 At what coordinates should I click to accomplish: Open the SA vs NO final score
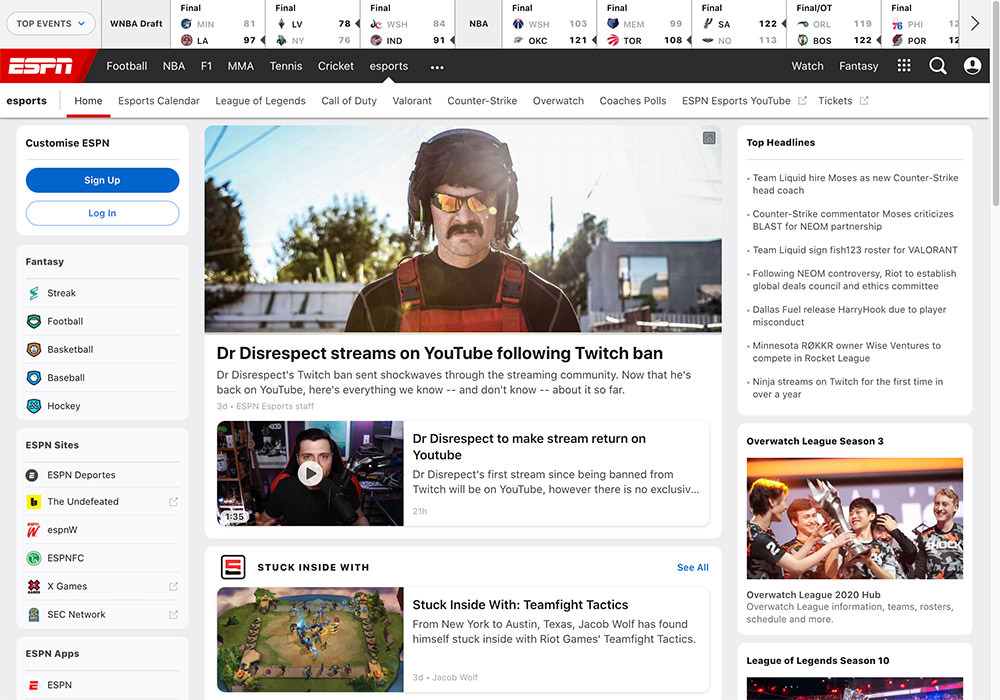(740, 24)
